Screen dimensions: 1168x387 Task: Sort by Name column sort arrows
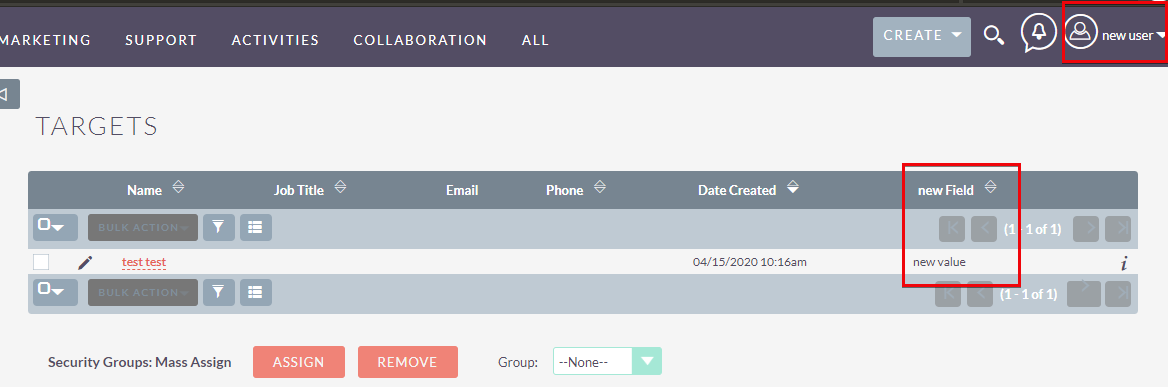pos(177,188)
